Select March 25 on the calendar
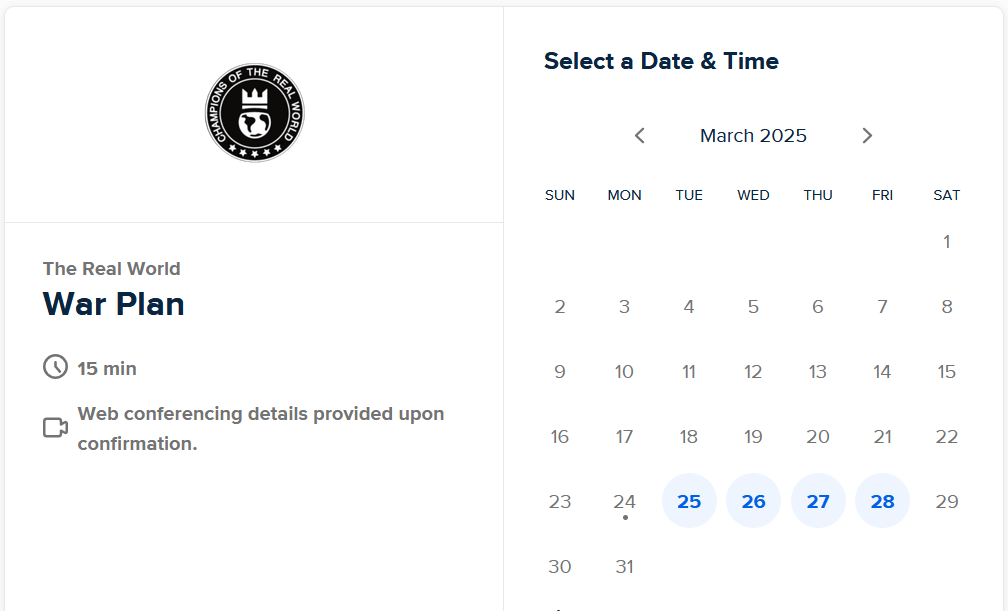Viewport: 1008px width, 611px height. [x=689, y=500]
